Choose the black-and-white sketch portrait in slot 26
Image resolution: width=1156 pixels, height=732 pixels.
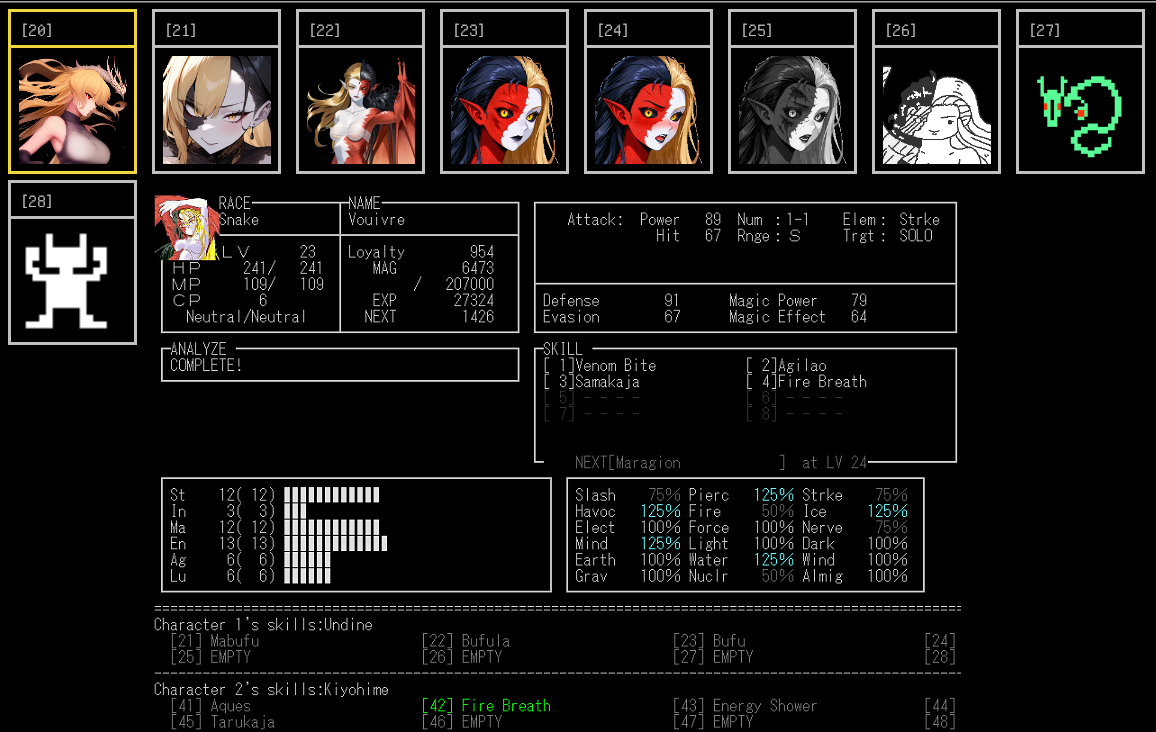pyautogui.click(x=937, y=109)
